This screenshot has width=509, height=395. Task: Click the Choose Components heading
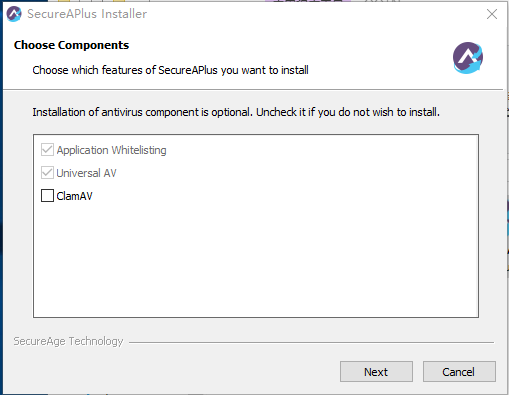[x=71, y=45]
